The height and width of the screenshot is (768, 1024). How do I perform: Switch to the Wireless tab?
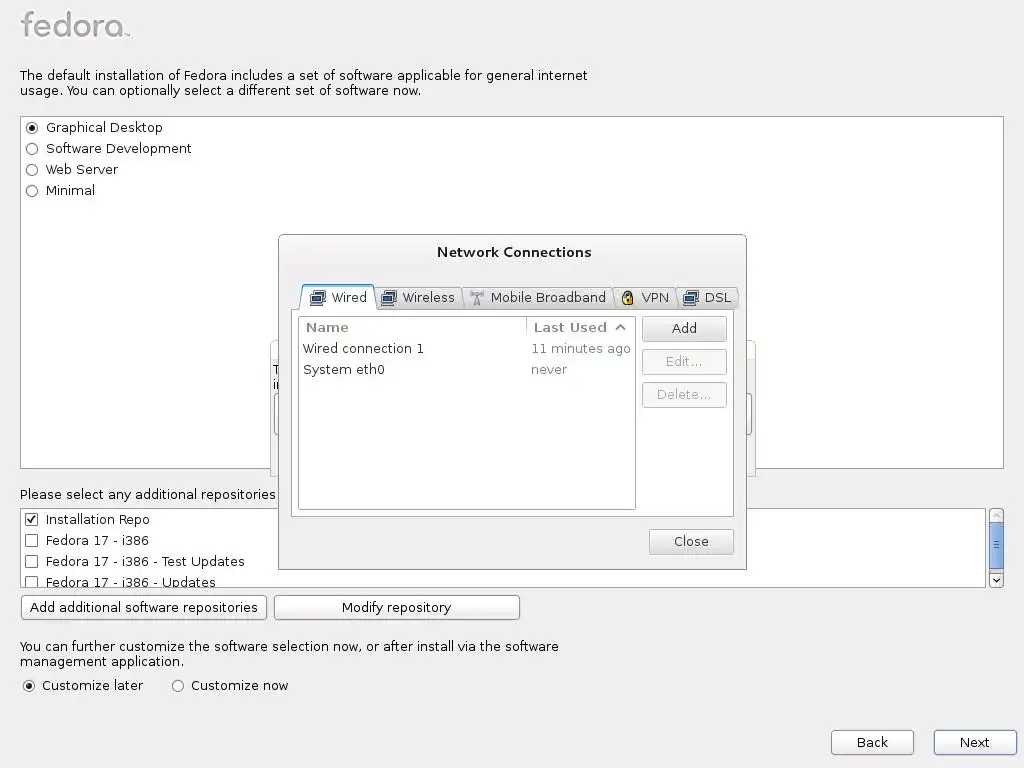click(x=419, y=298)
